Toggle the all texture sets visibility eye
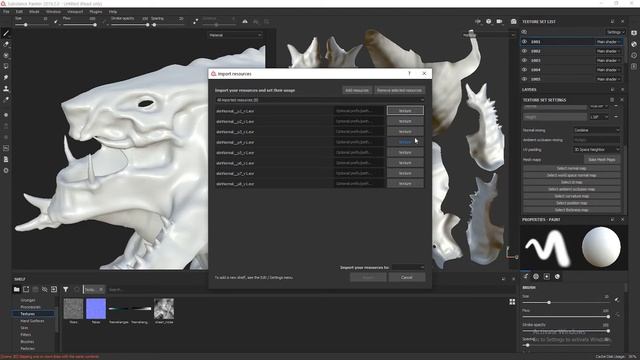 click(x=524, y=32)
